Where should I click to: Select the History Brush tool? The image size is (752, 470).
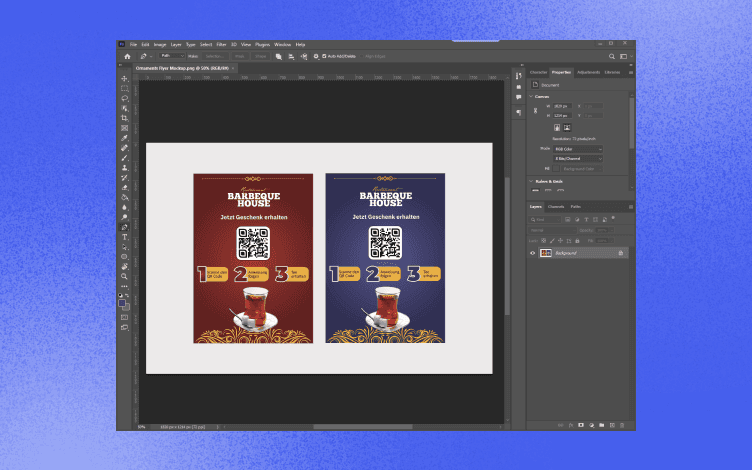[125, 177]
